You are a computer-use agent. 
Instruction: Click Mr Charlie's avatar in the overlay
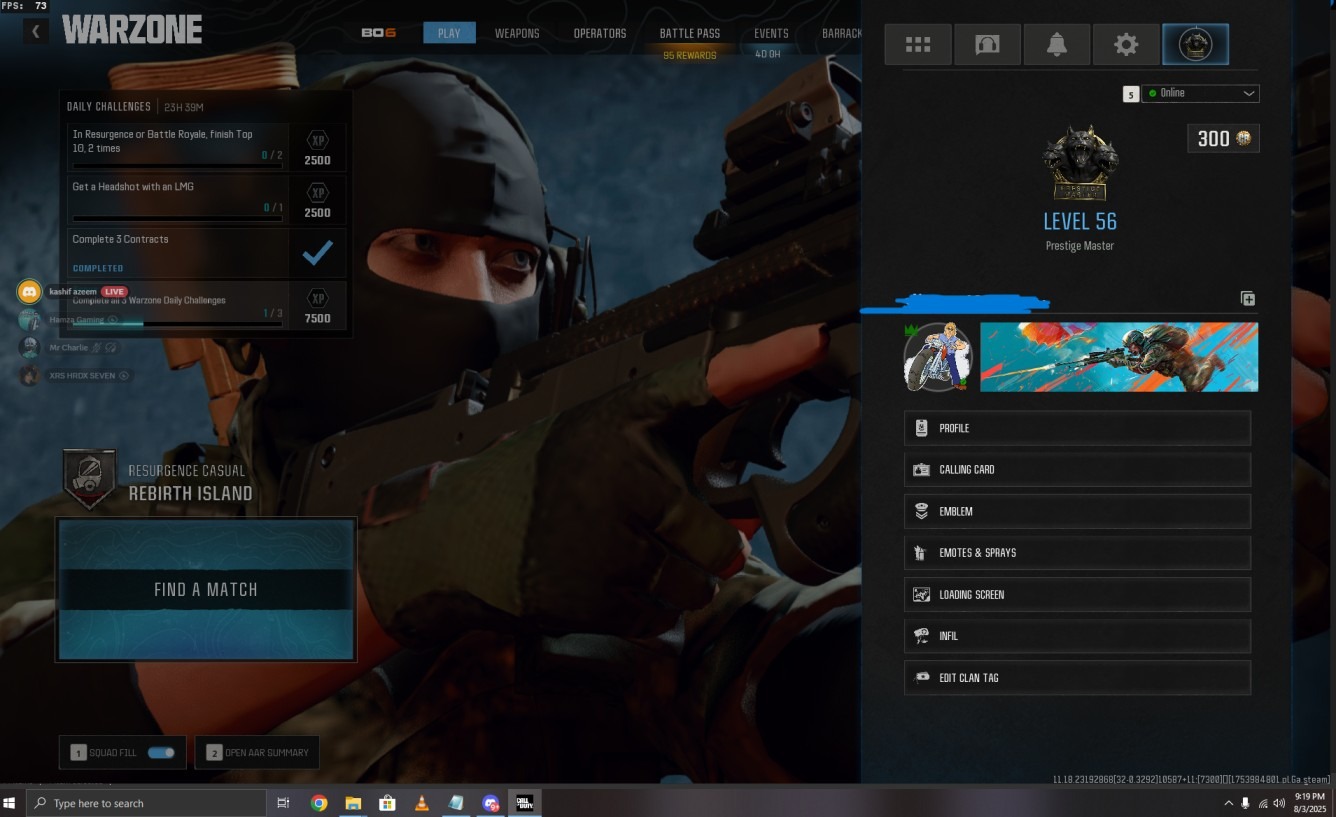point(30,347)
